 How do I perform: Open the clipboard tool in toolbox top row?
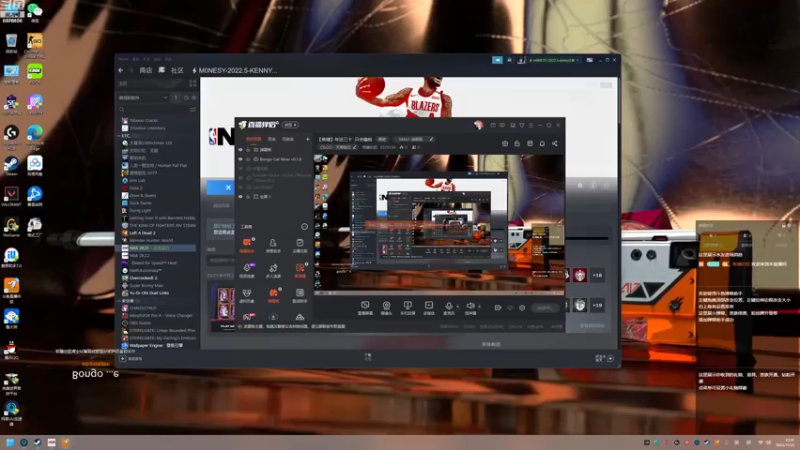click(x=299, y=245)
